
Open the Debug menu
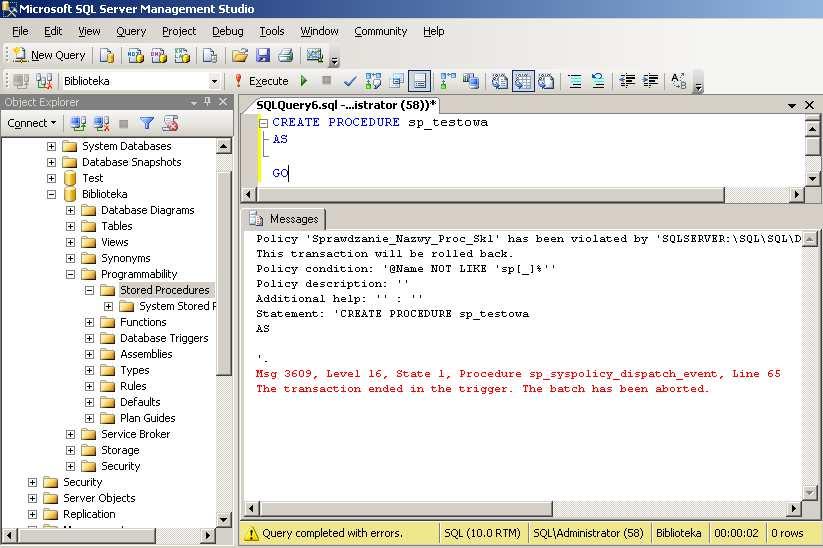pyautogui.click(x=227, y=31)
